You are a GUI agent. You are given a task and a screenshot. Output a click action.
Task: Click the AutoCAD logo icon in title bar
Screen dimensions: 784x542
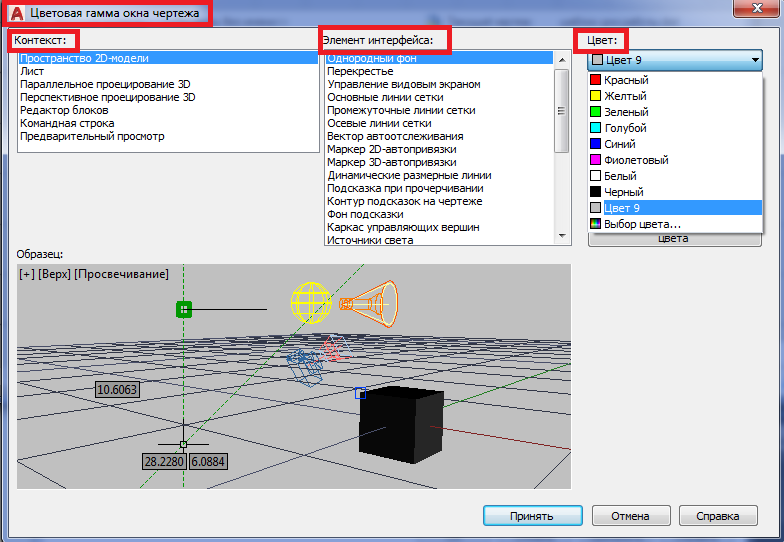tap(15, 14)
